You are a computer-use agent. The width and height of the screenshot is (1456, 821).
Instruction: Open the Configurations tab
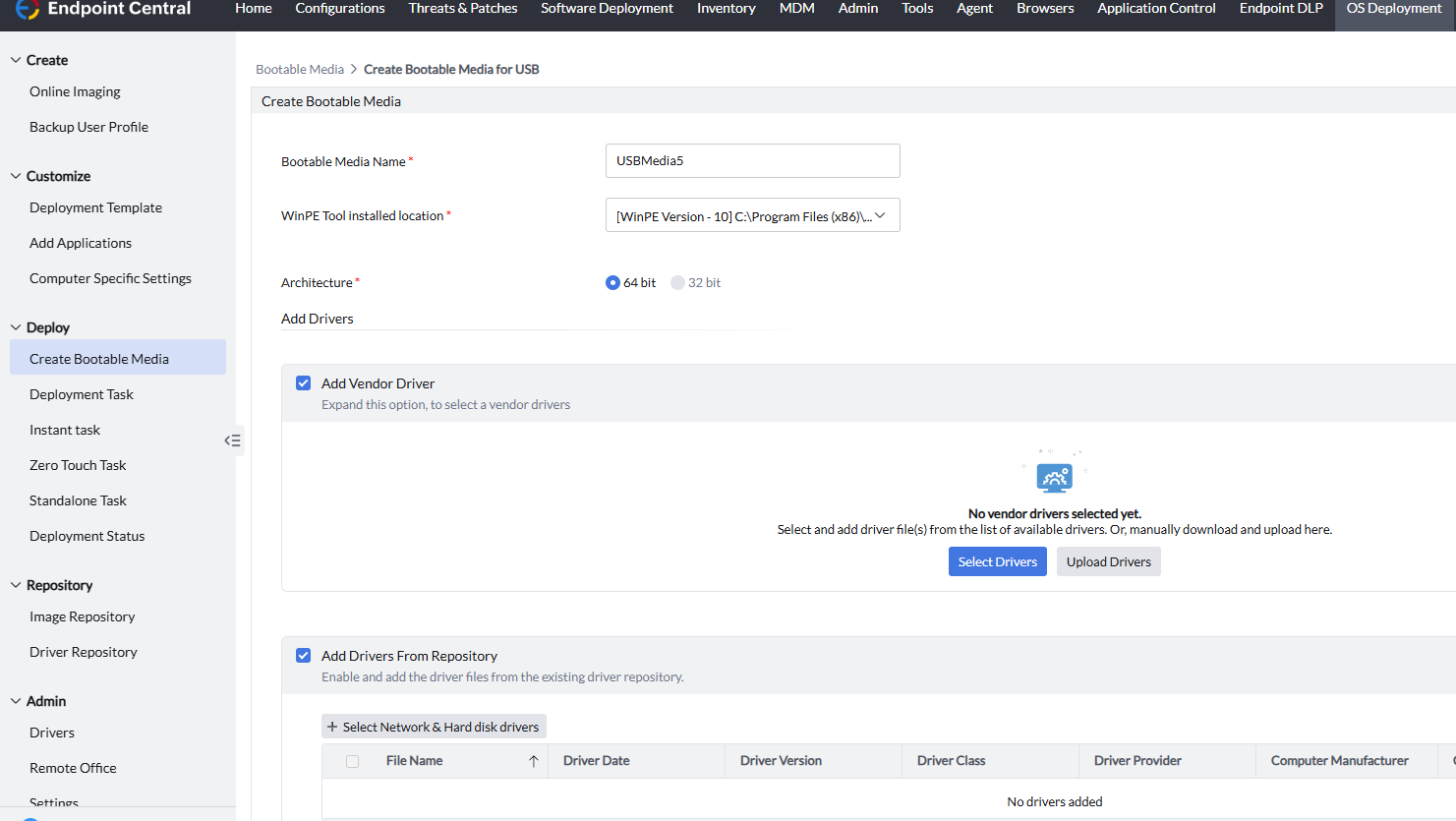click(x=340, y=8)
